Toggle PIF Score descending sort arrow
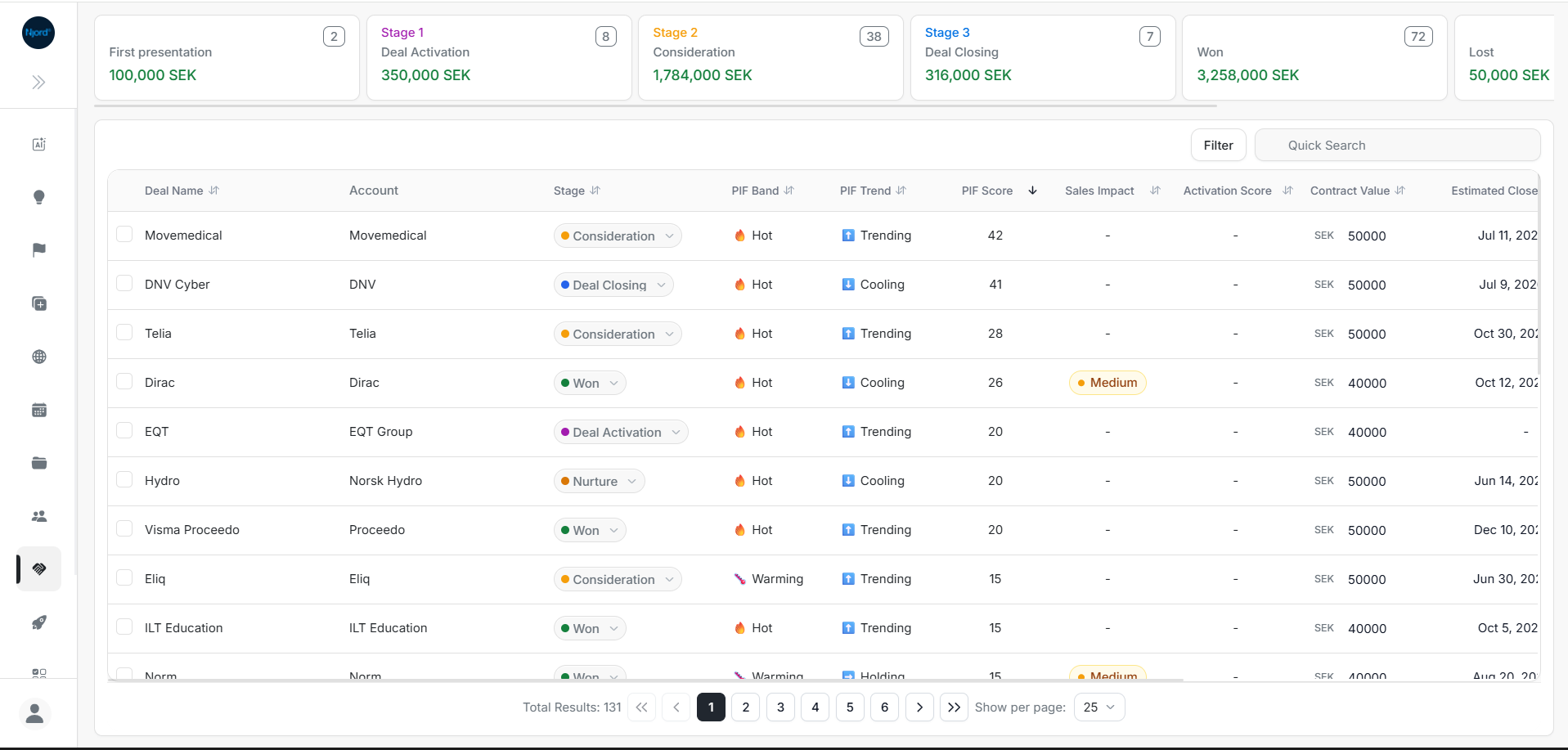The width and height of the screenshot is (1568, 750). [x=1033, y=191]
